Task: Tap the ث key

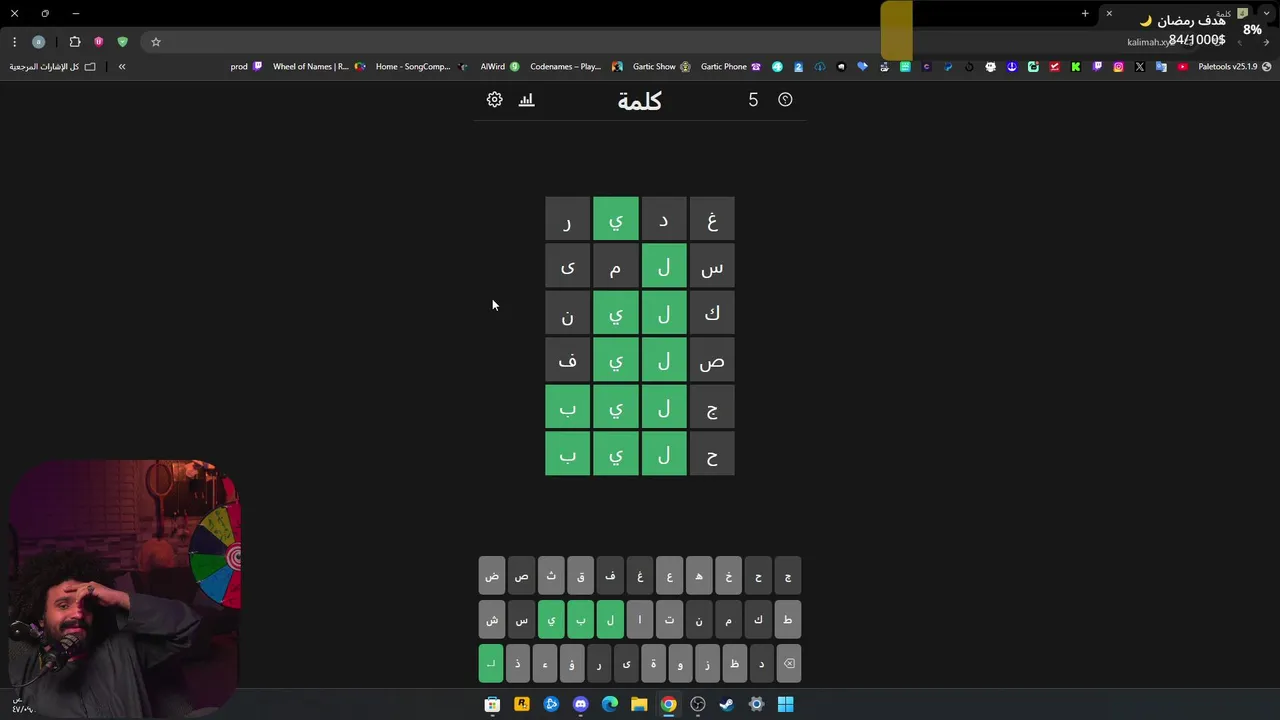Action: tap(551, 576)
